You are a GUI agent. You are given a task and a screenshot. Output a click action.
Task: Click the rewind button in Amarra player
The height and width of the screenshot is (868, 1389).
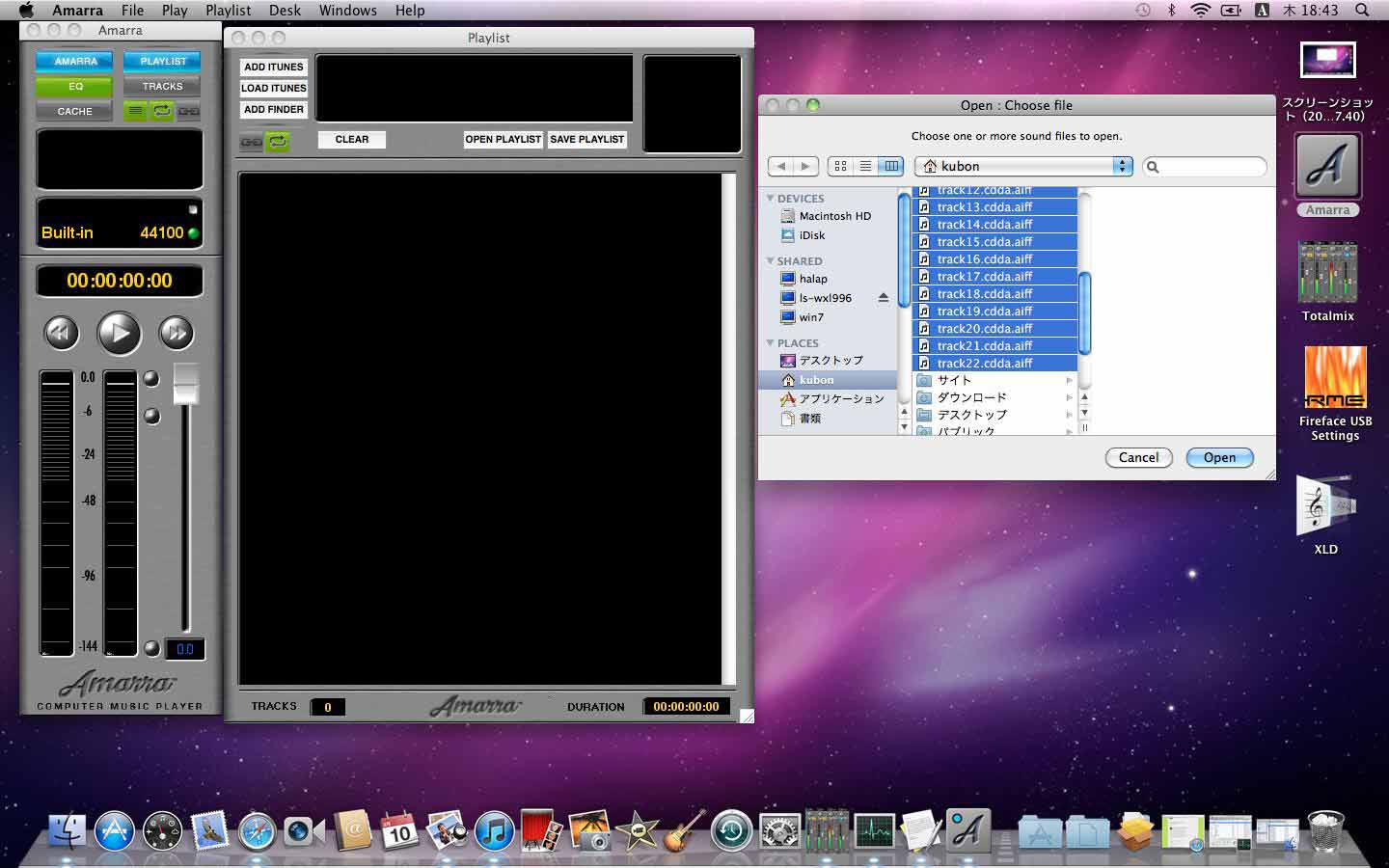(x=62, y=334)
